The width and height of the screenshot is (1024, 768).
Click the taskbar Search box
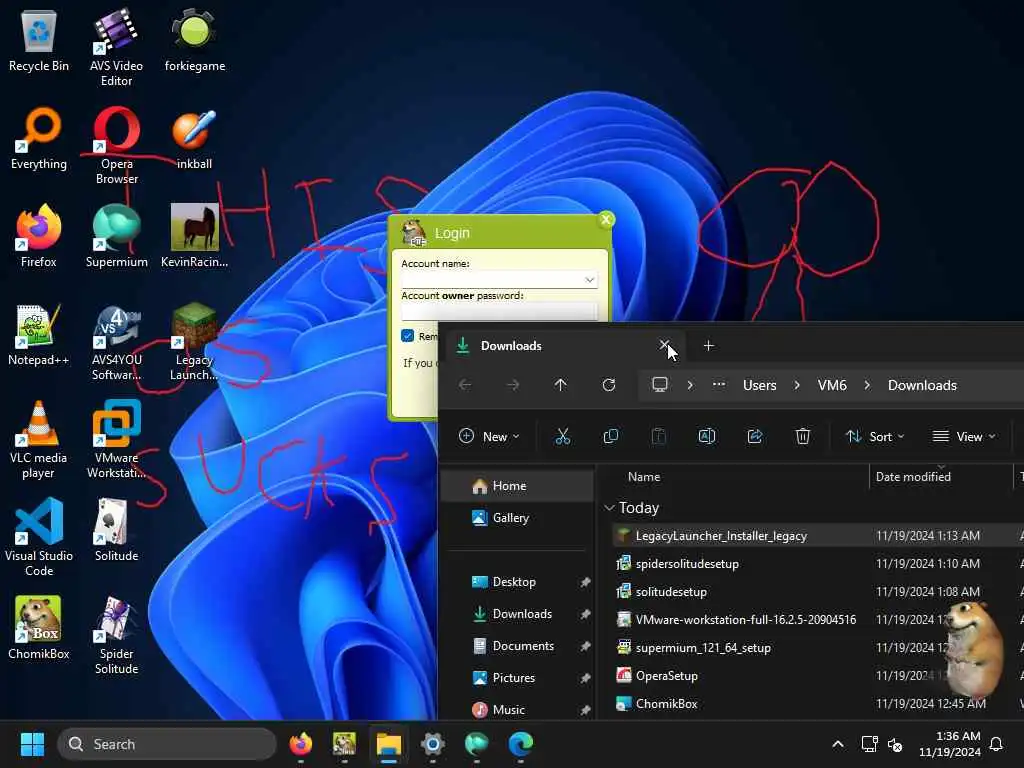[x=167, y=744]
